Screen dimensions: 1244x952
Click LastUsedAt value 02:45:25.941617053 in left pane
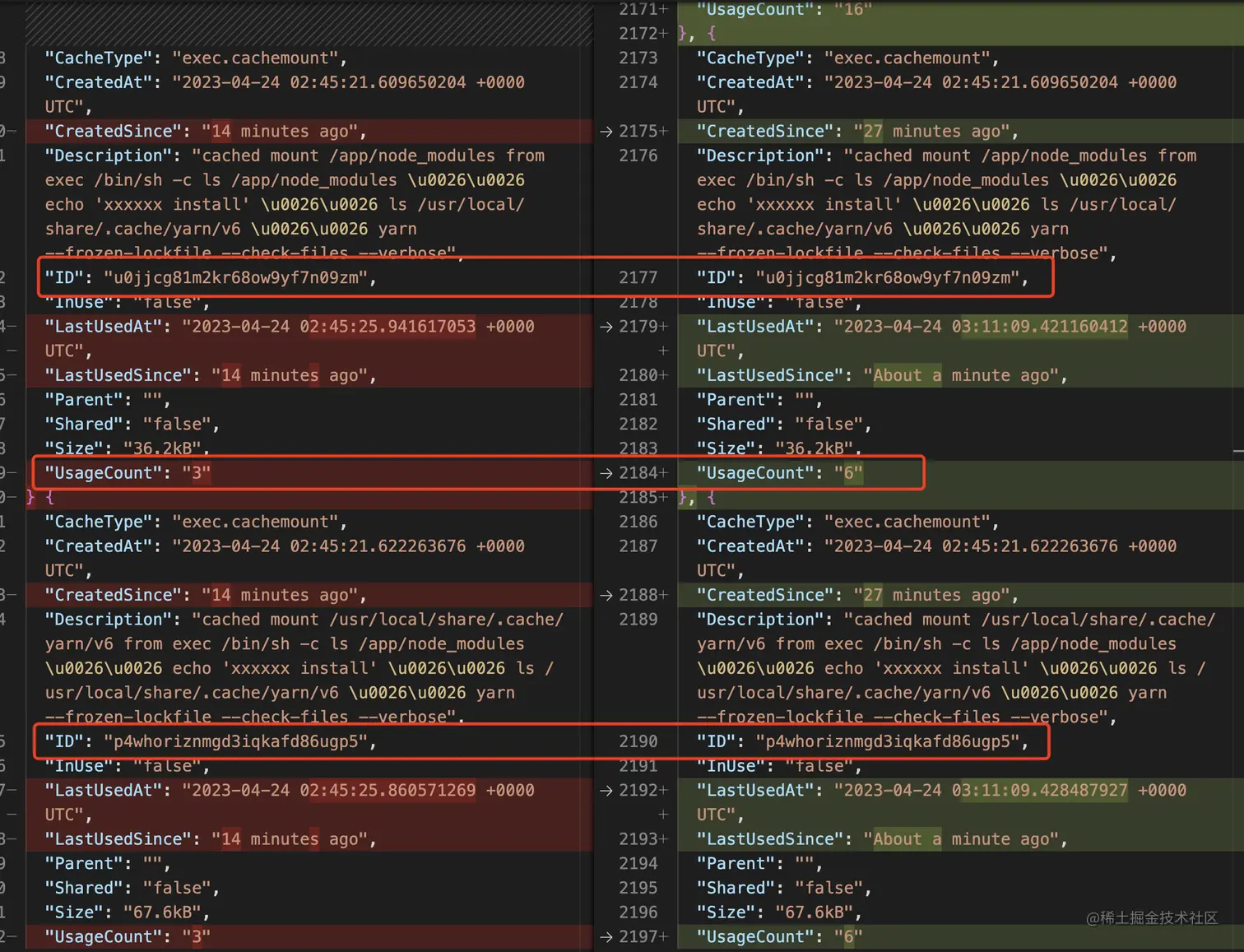(388, 327)
